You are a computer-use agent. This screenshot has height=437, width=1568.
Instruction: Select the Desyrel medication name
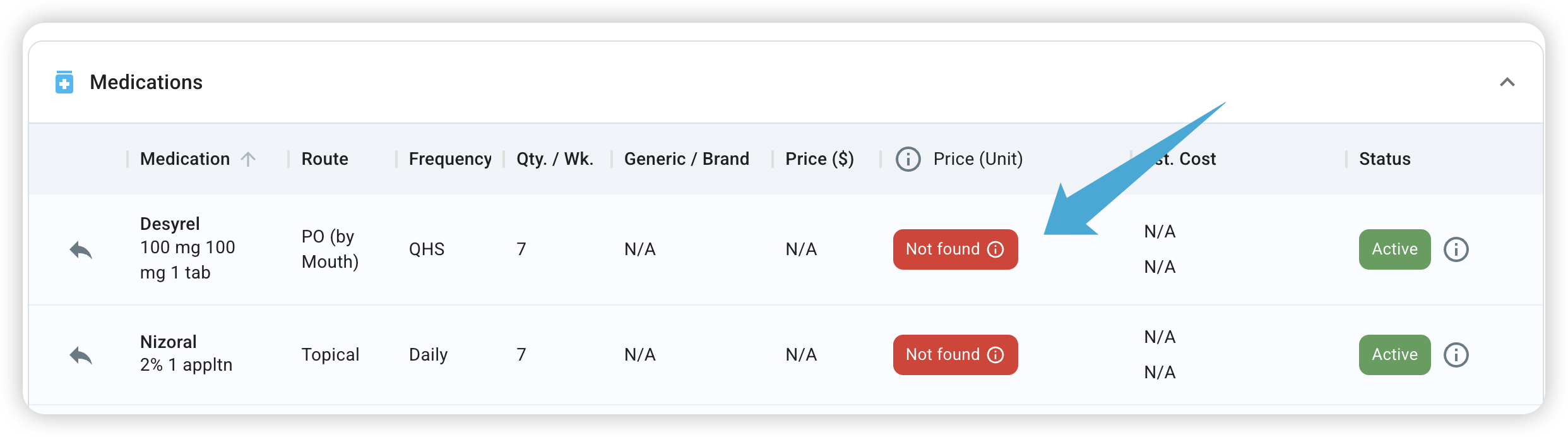[170, 224]
